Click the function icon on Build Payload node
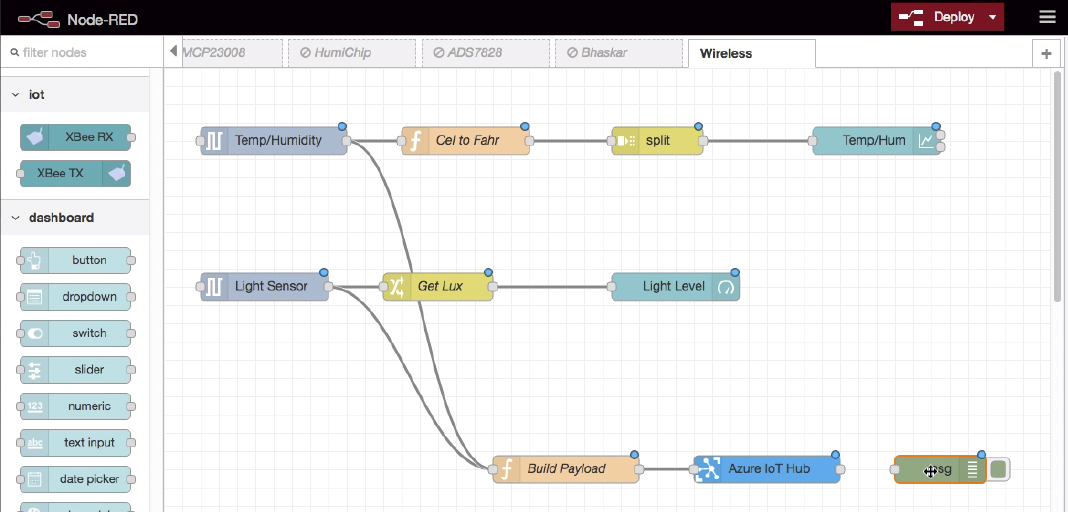Screen dimensions: 1068x512 click(506, 469)
